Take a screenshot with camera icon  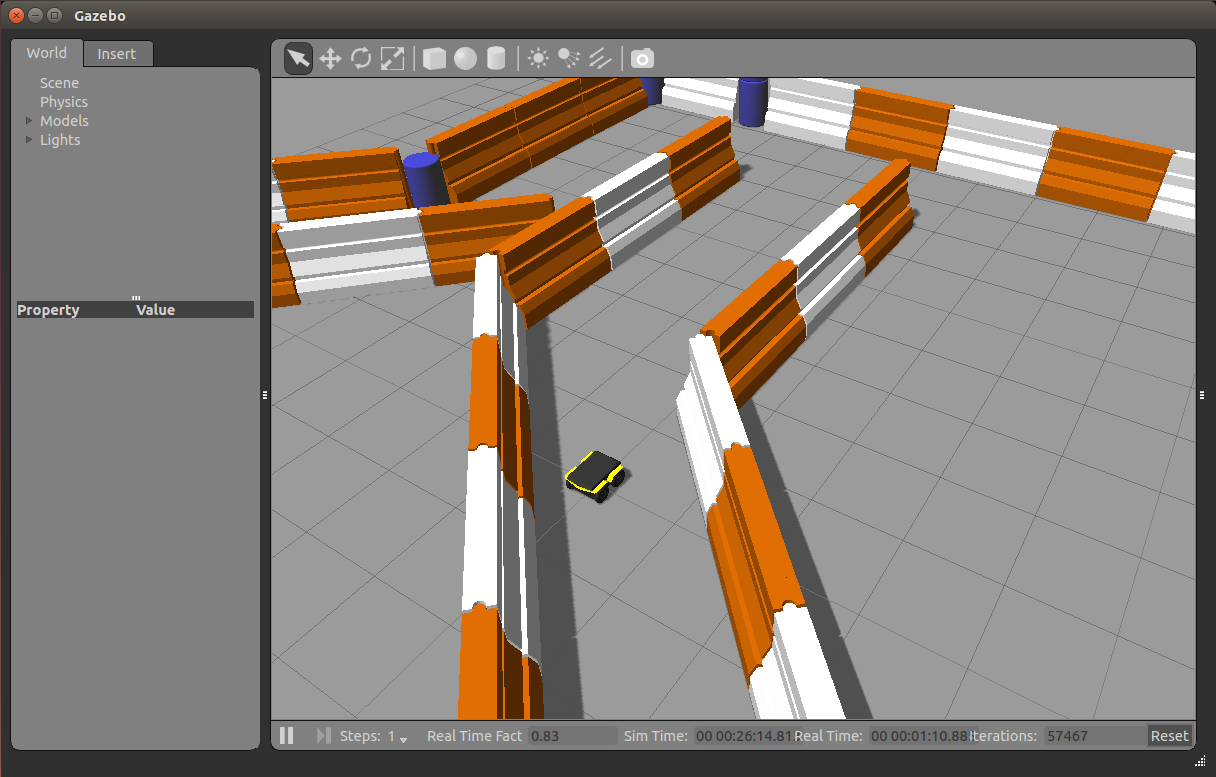(x=642, y=59)
